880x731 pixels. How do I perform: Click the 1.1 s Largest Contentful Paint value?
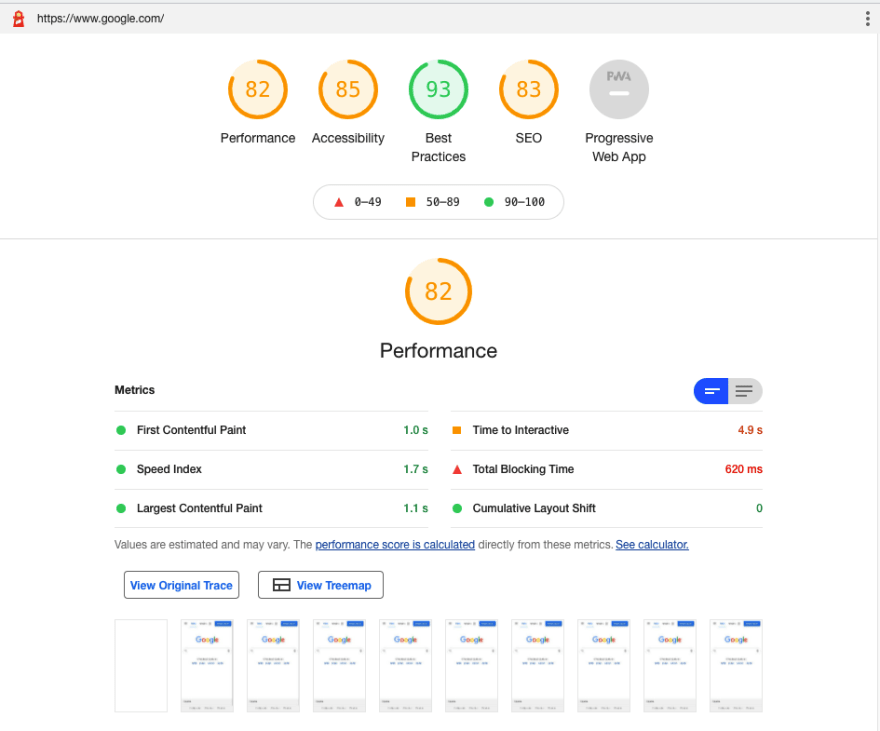(415, 509)
